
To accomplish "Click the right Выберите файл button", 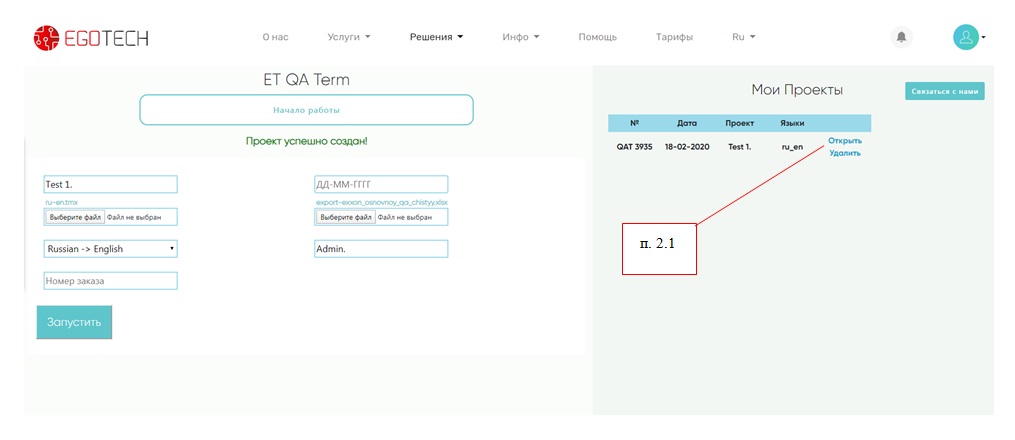I will pos(346,217).
